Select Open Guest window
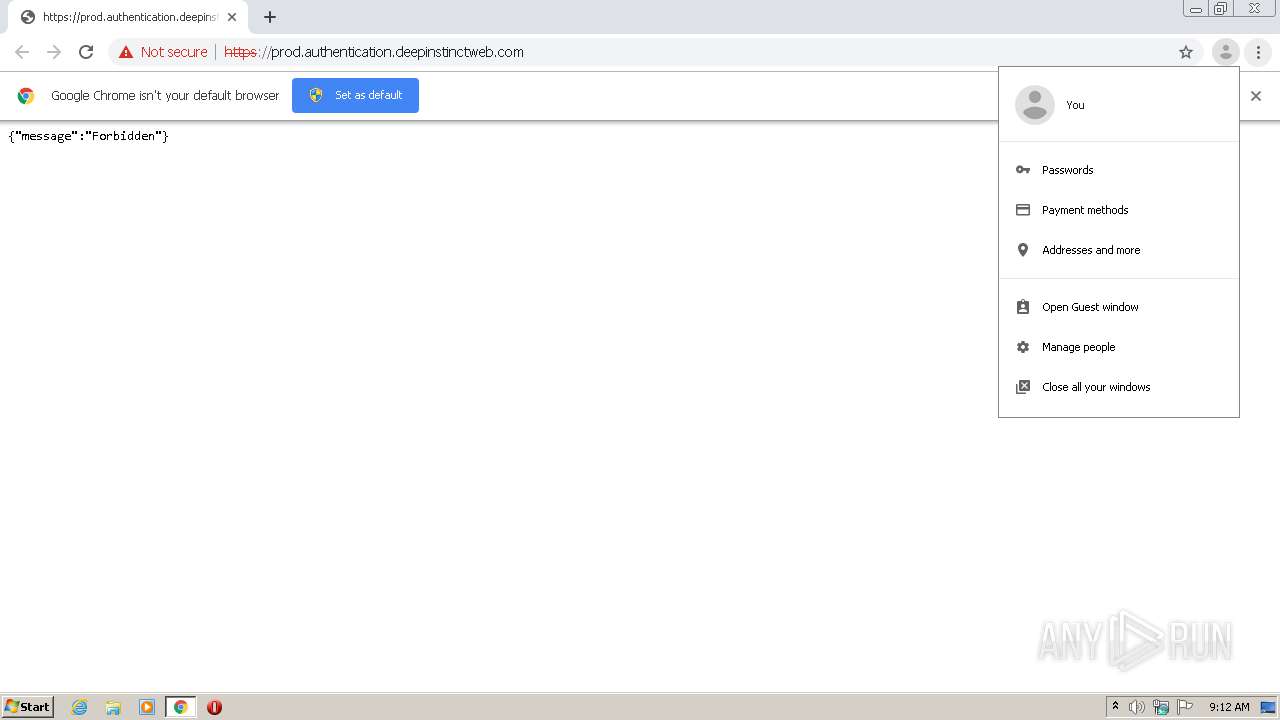The width and height of the screenshot is (1280, 720). tap(1119, 307)
